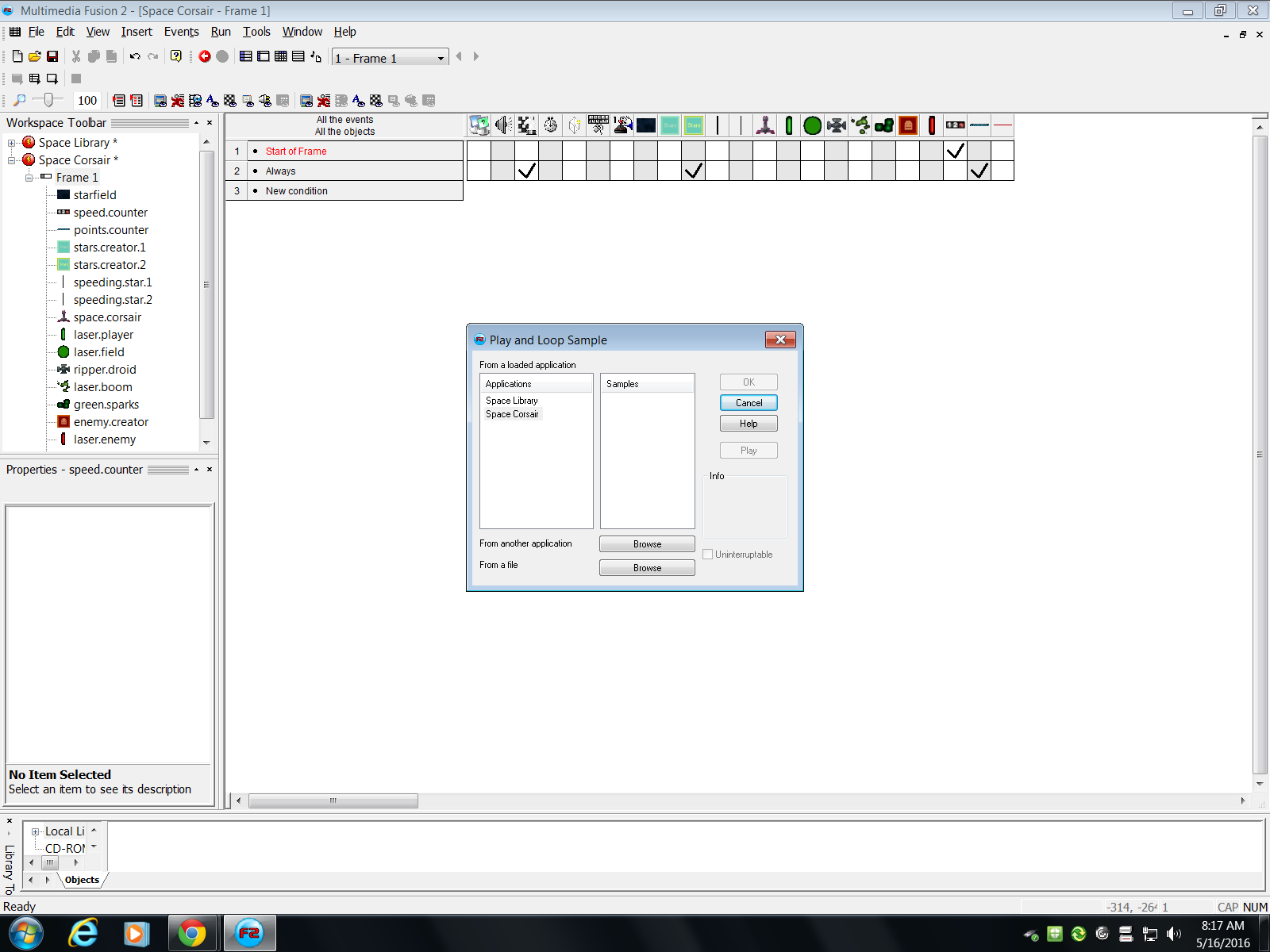Click the speed.counter column icon in event grid
The height and width of the screenshot is (952, 1270).
click(956, 125)
